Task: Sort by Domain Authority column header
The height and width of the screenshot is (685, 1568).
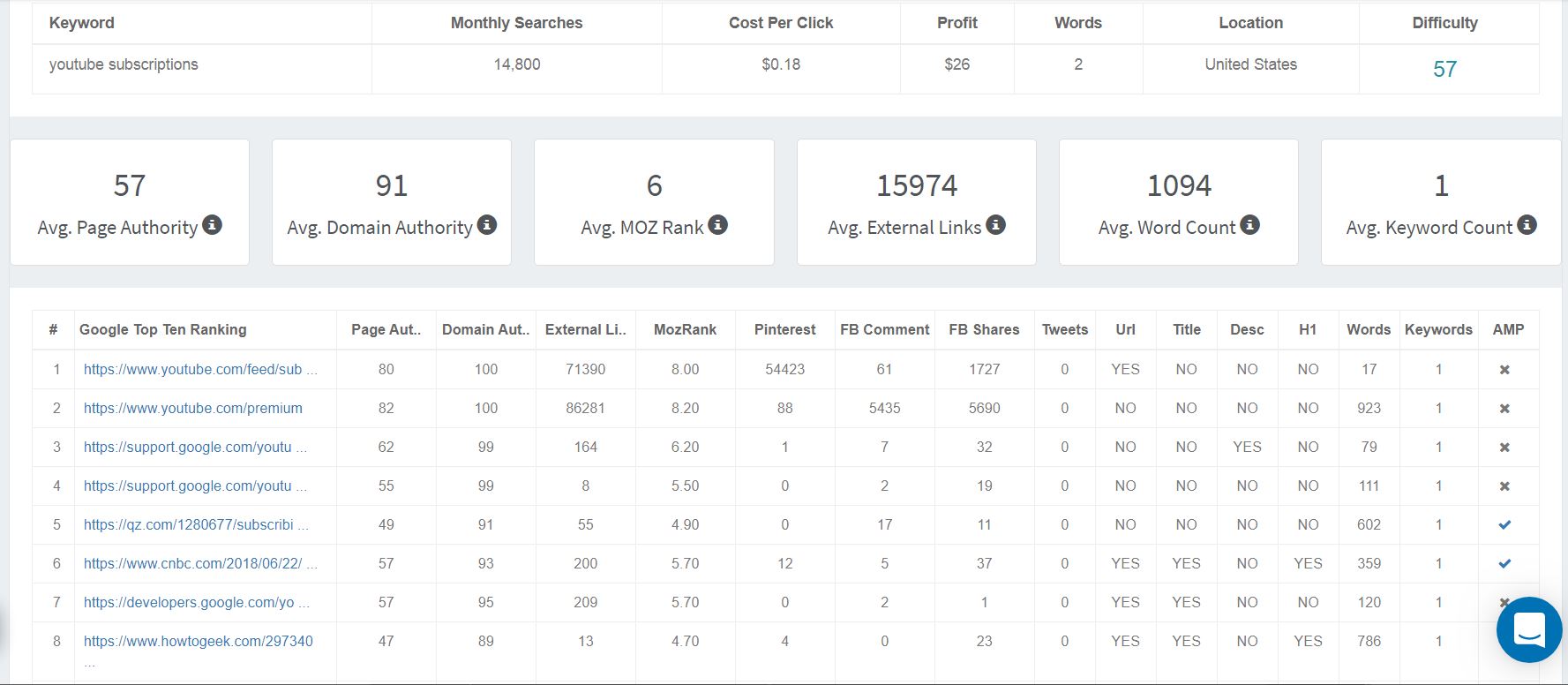Action: pyautogui.click(x=485, y=329)
